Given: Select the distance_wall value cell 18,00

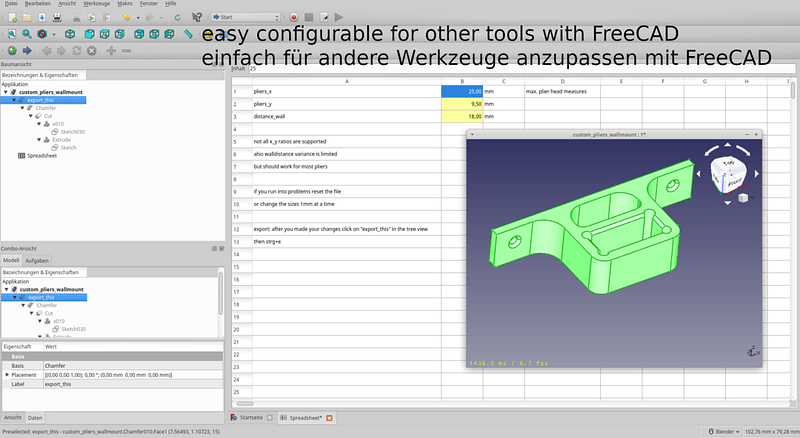Looking at the screenshot, I should point(462,116).
